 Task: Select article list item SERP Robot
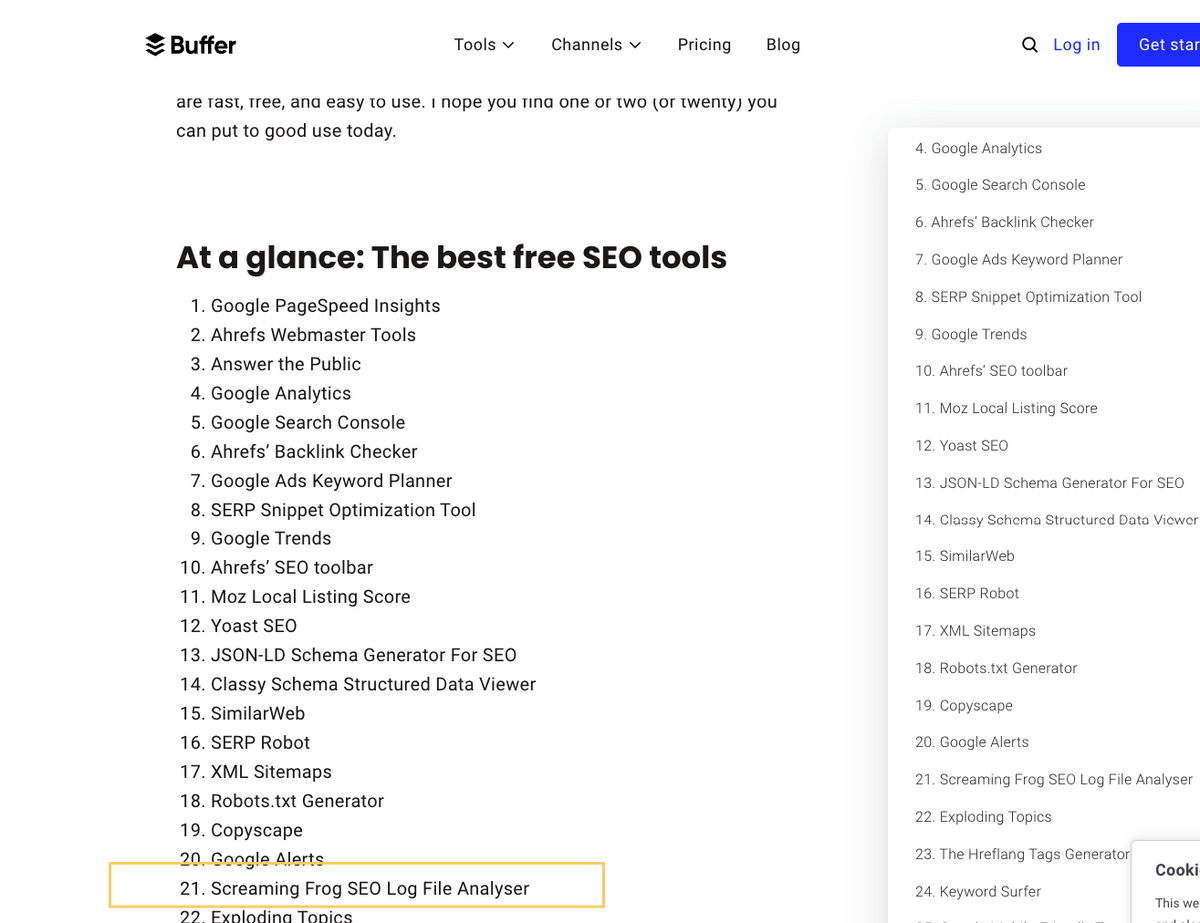click(260, 742)
